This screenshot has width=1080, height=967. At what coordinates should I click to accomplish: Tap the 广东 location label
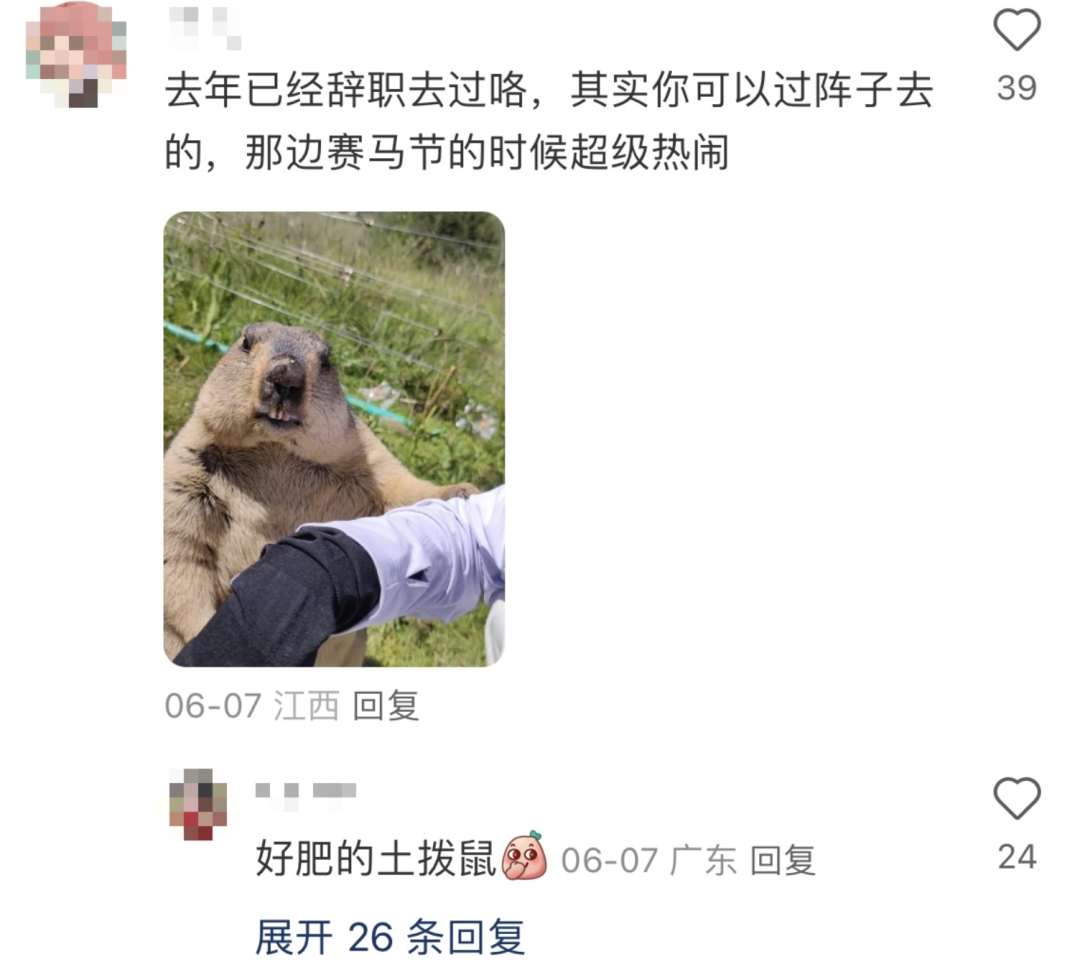tap(703, 860)
